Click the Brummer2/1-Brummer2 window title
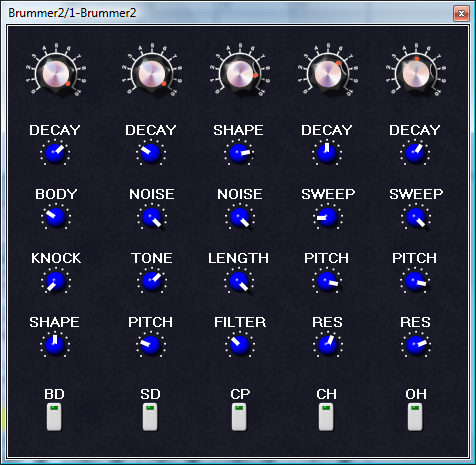 (72, 13)
